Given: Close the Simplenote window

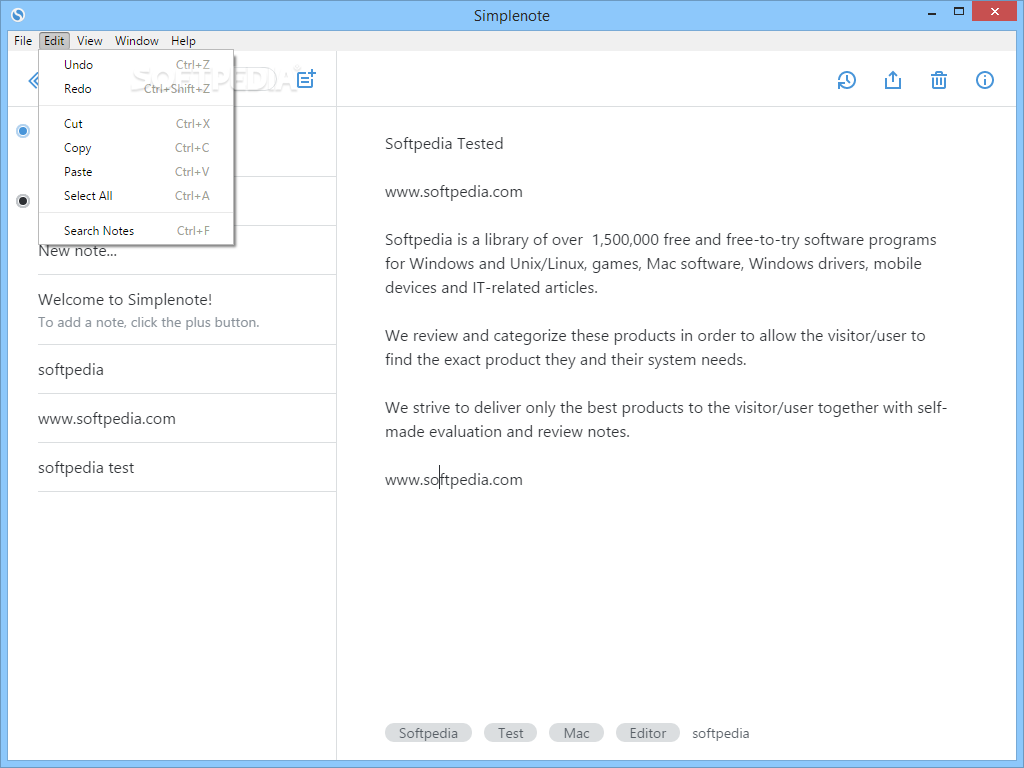Looking at the screenshot, I should point(995,11).
